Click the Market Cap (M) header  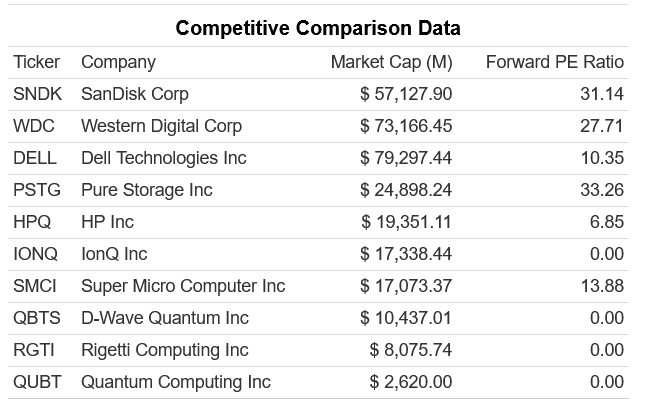click(x=391, y=62)
